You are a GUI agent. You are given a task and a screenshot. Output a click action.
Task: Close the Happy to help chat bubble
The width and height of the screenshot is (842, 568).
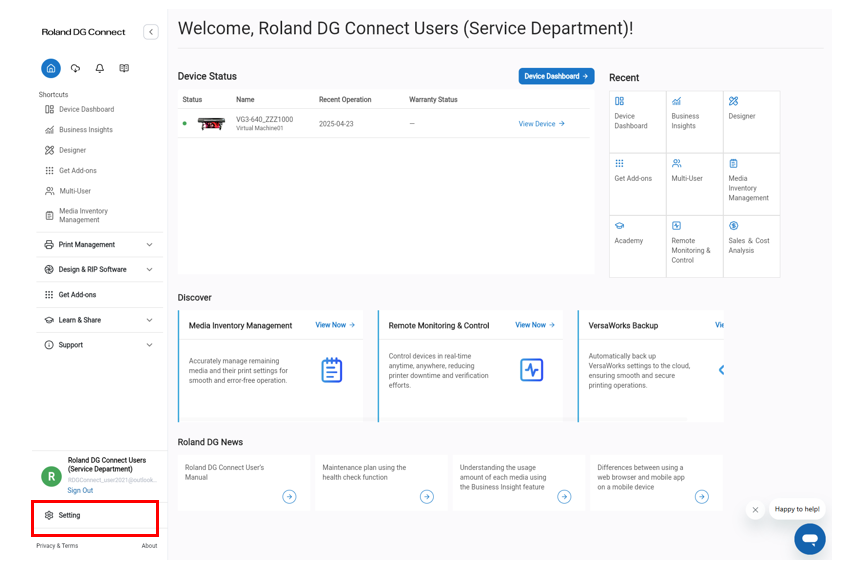pyautogui.click(x=756, y=510)
